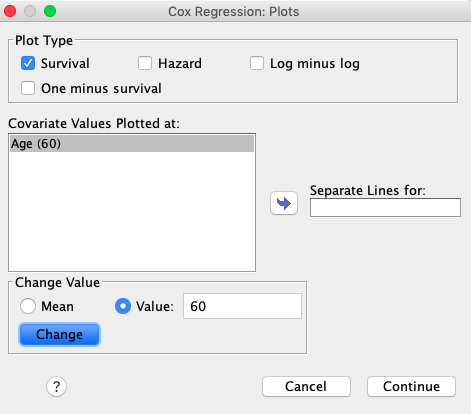Close the Cox Regression Plots dialog with the red button

pyautogui.click(x=10, y=11)
